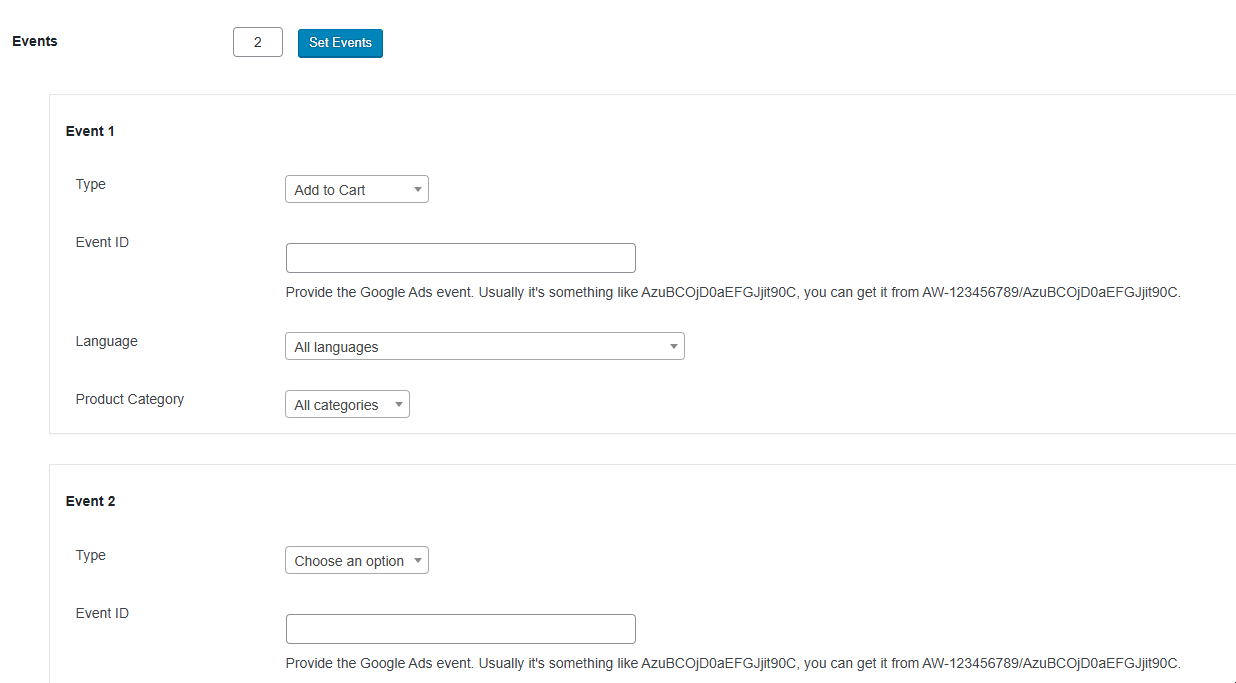The image size is (1236, 683).
Task: Expand the All languages dropdown
Action: 484,347
